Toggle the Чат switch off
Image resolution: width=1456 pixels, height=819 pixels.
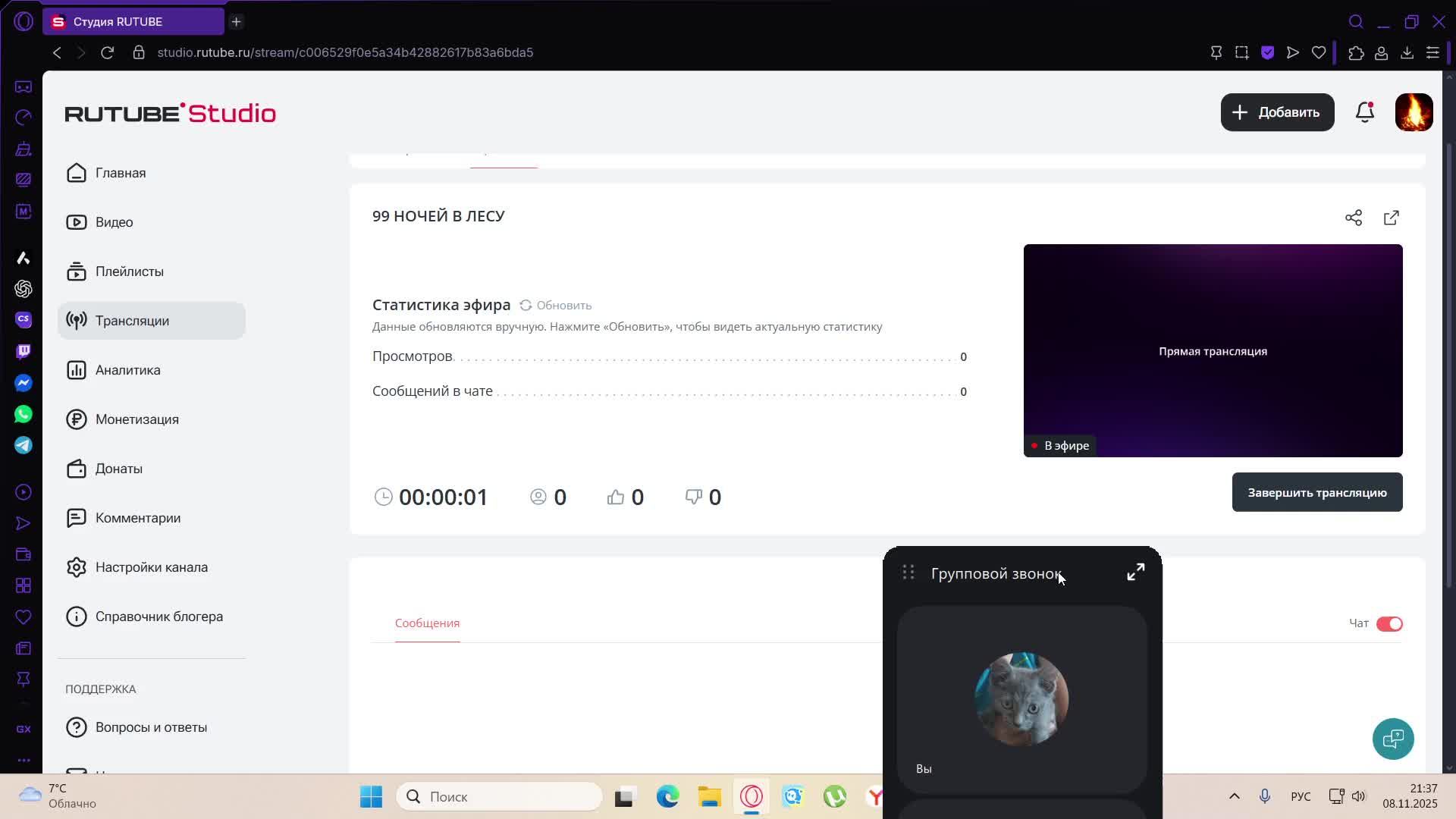point(1389,623)
